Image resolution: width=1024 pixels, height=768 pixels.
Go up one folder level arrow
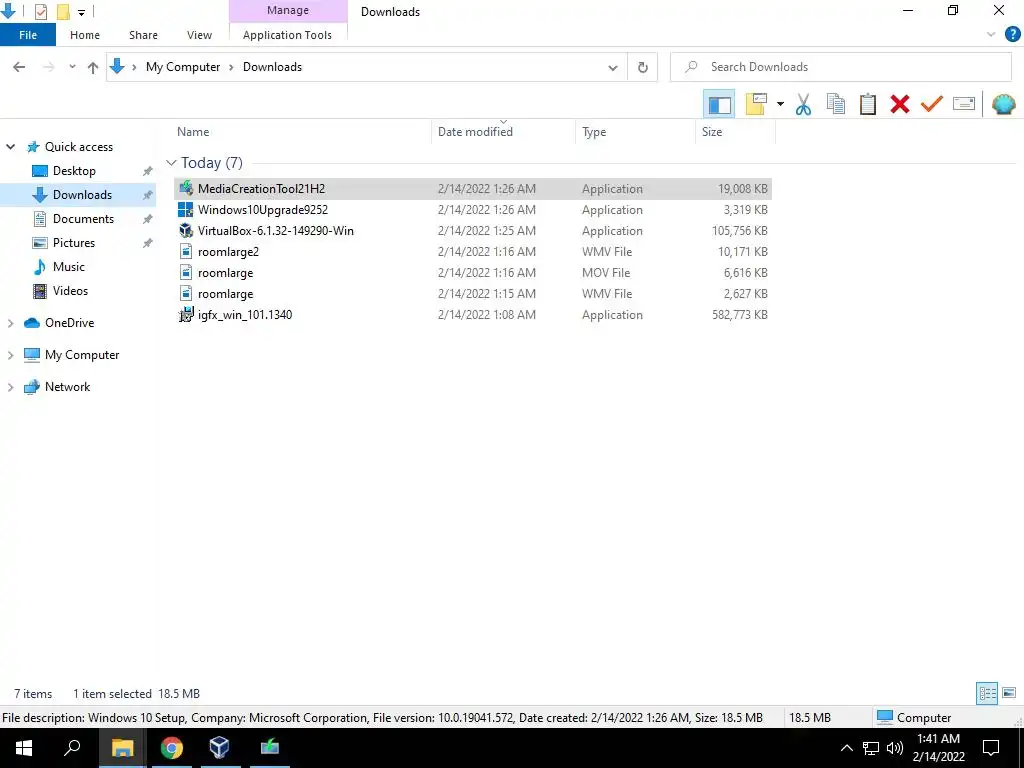[93, 67]
